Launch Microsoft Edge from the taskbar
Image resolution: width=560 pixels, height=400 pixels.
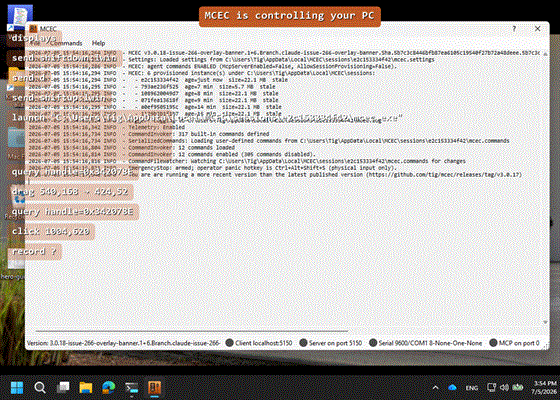(109, 388)
